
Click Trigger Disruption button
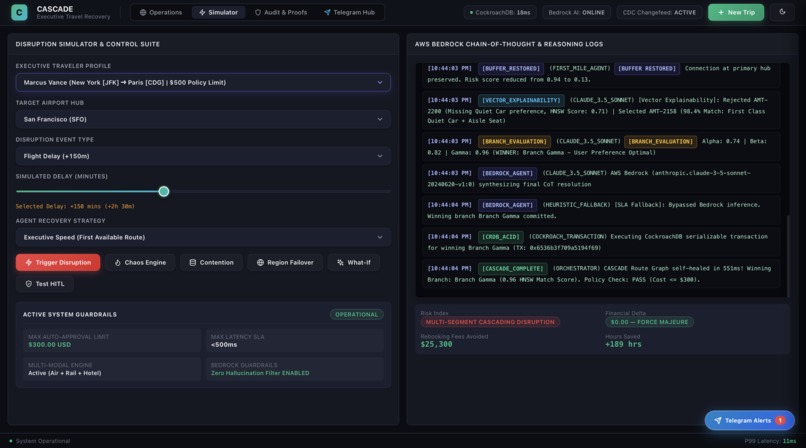coord(58,263)
